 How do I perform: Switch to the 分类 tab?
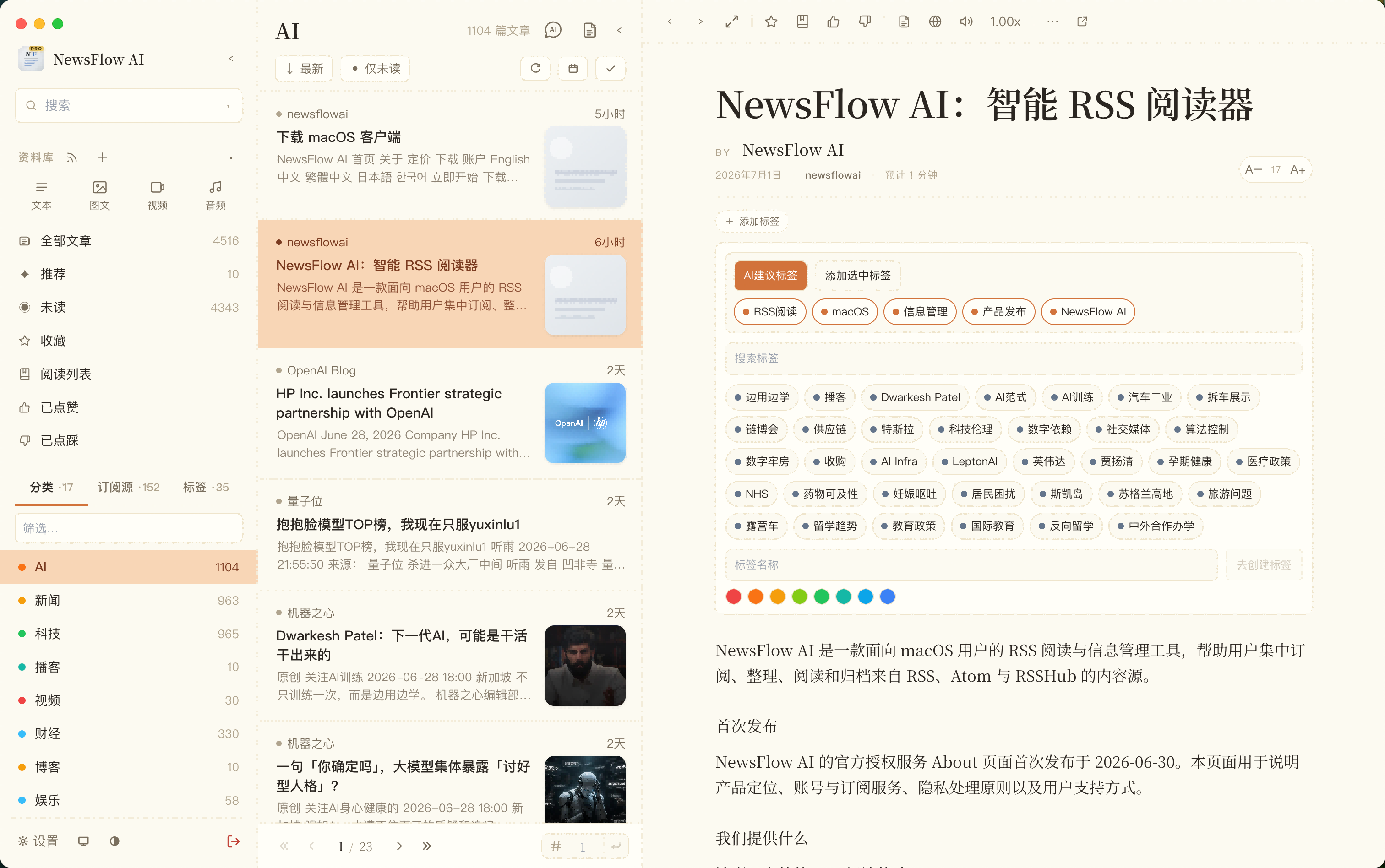click(52, 488)
